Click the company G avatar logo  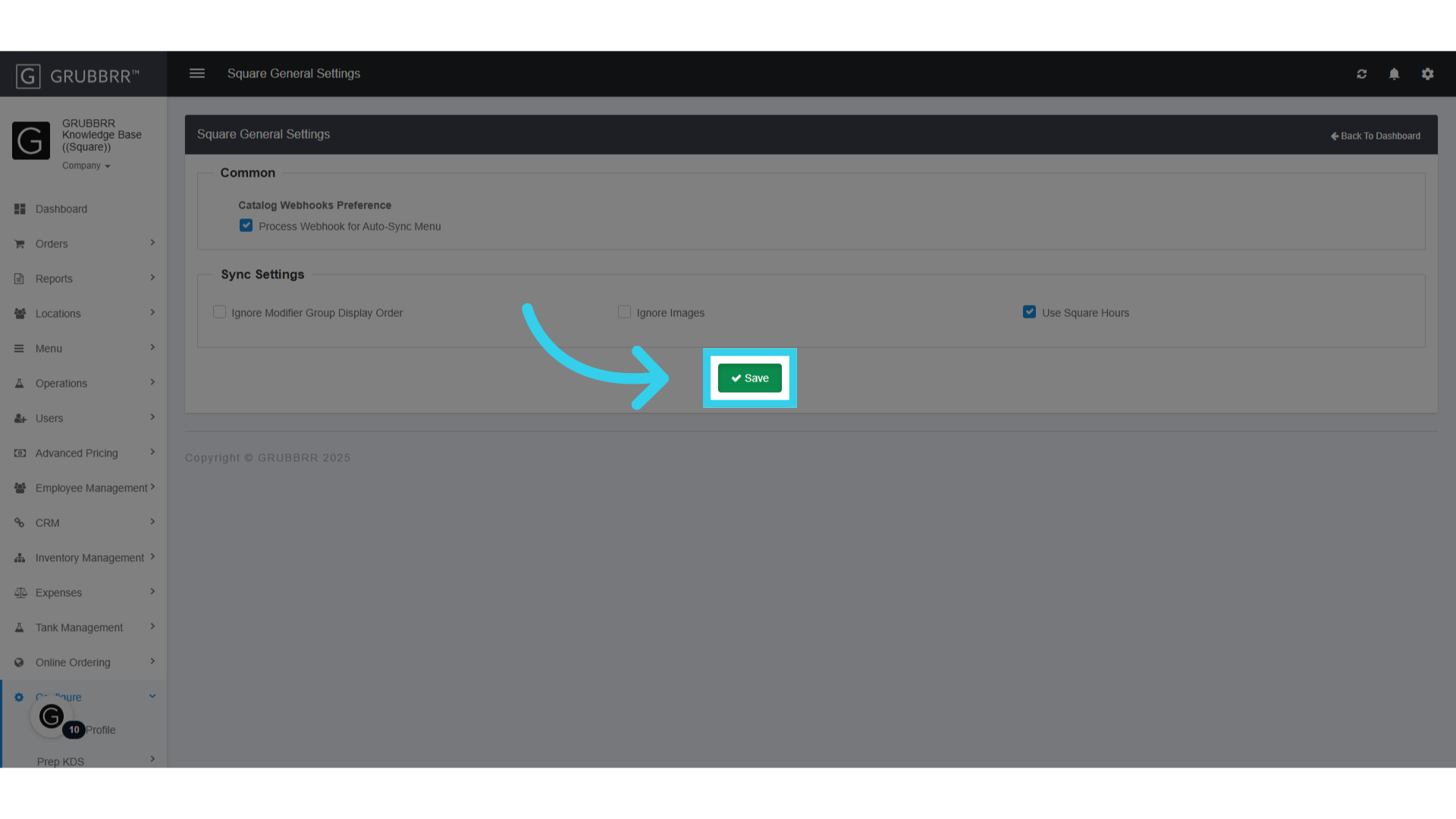[x=31, y=140]
